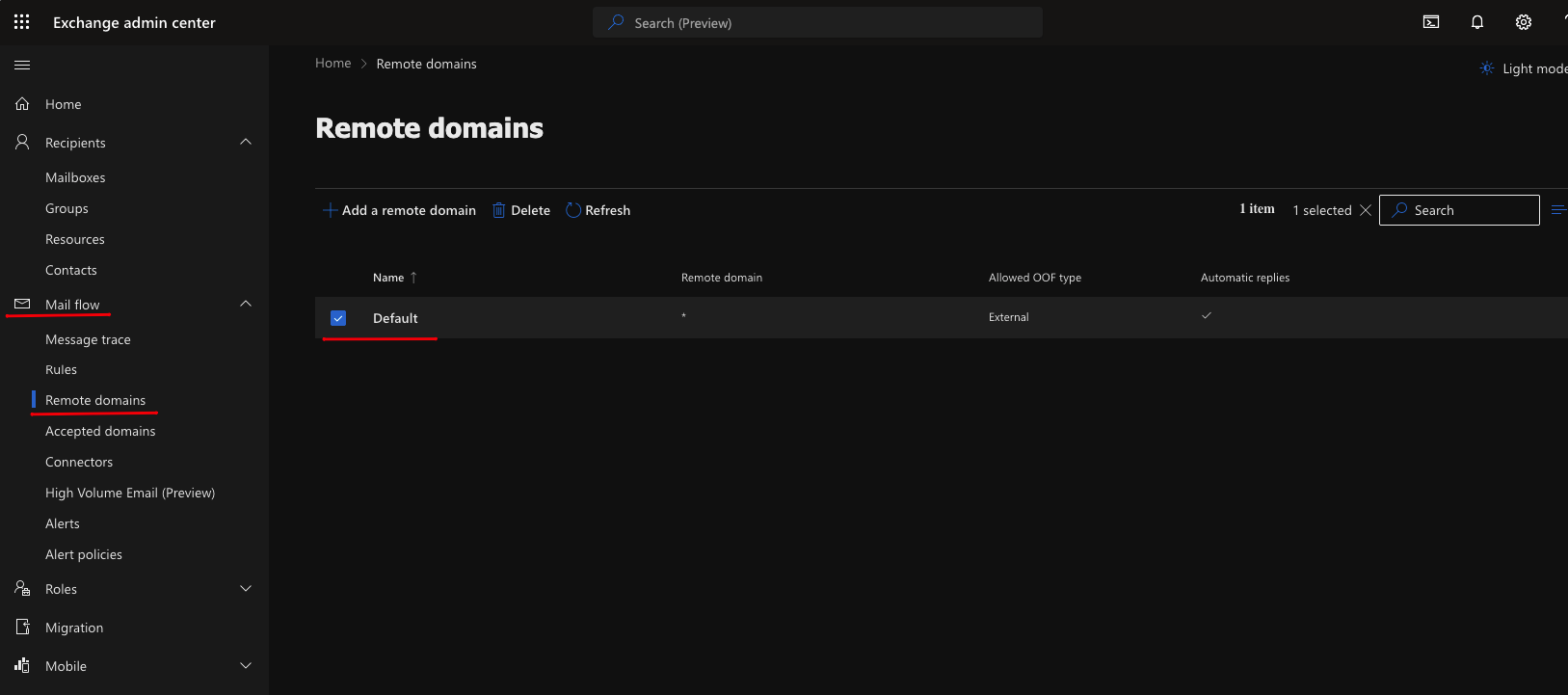Expand the Roles section chevron
Screen dimensions: 1568x695
coord(246,589)
